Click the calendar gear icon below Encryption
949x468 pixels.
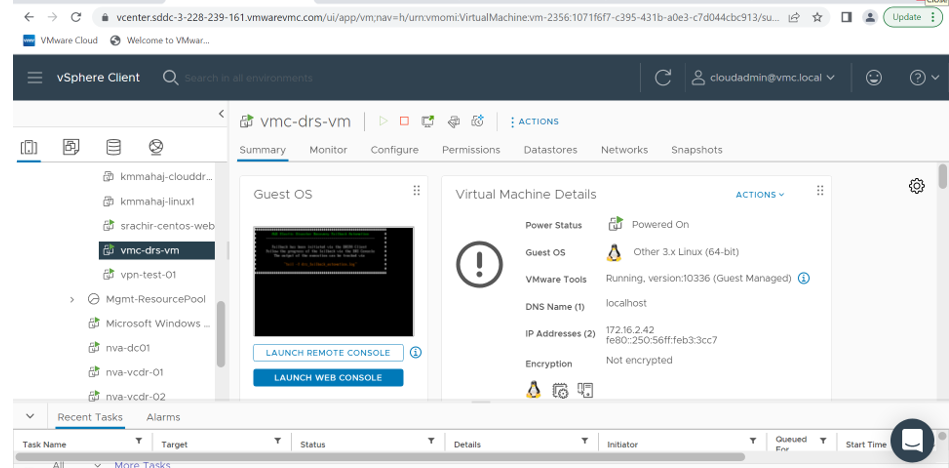pyautogui.click(x=560, y=391)
